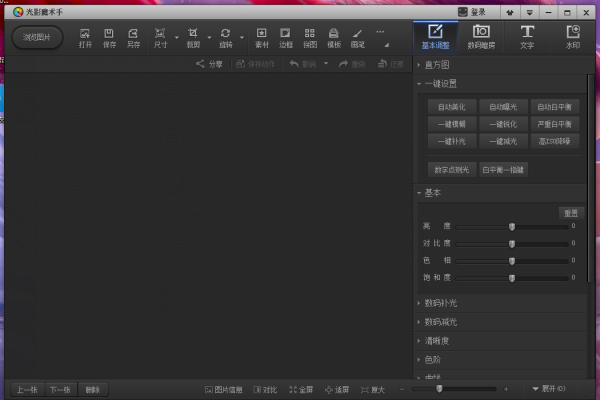The height and width of the screenshot is (400, 600).
Task: Expand the 清晰度 panel section
Action: point(441,341)
